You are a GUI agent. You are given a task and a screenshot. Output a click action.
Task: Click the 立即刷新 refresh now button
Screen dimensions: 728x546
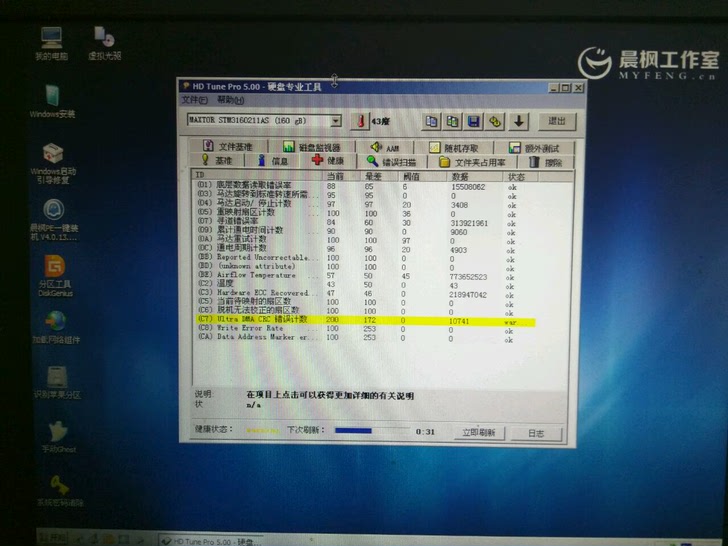(479, 433)
